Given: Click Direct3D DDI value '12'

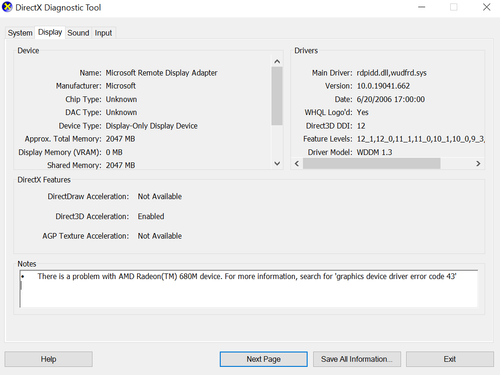Looking at the screenshot, I should (x=361, y=126).
